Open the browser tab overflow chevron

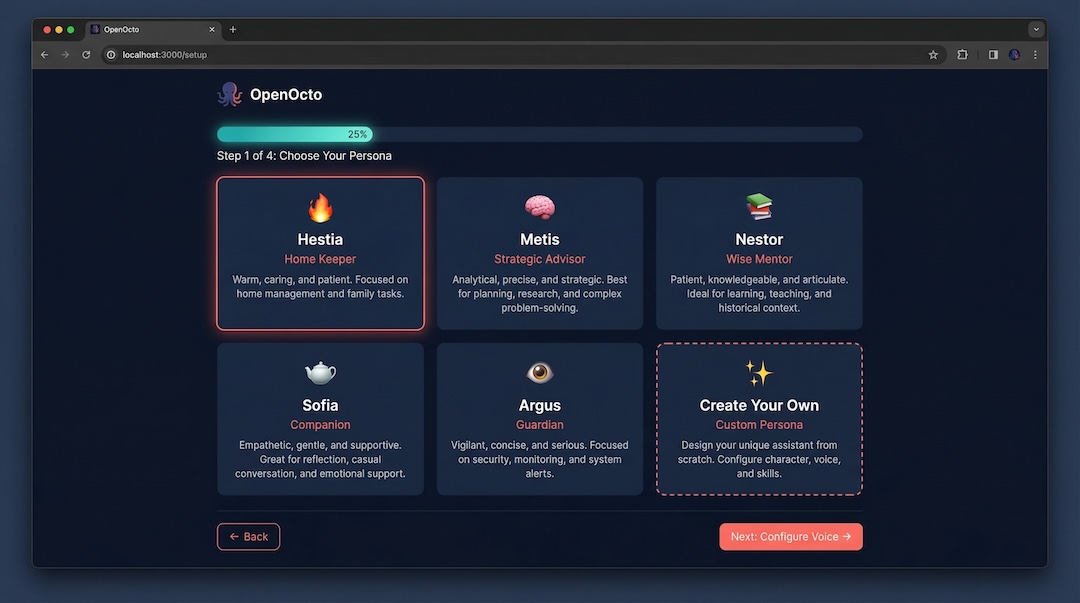point(1035,29)
